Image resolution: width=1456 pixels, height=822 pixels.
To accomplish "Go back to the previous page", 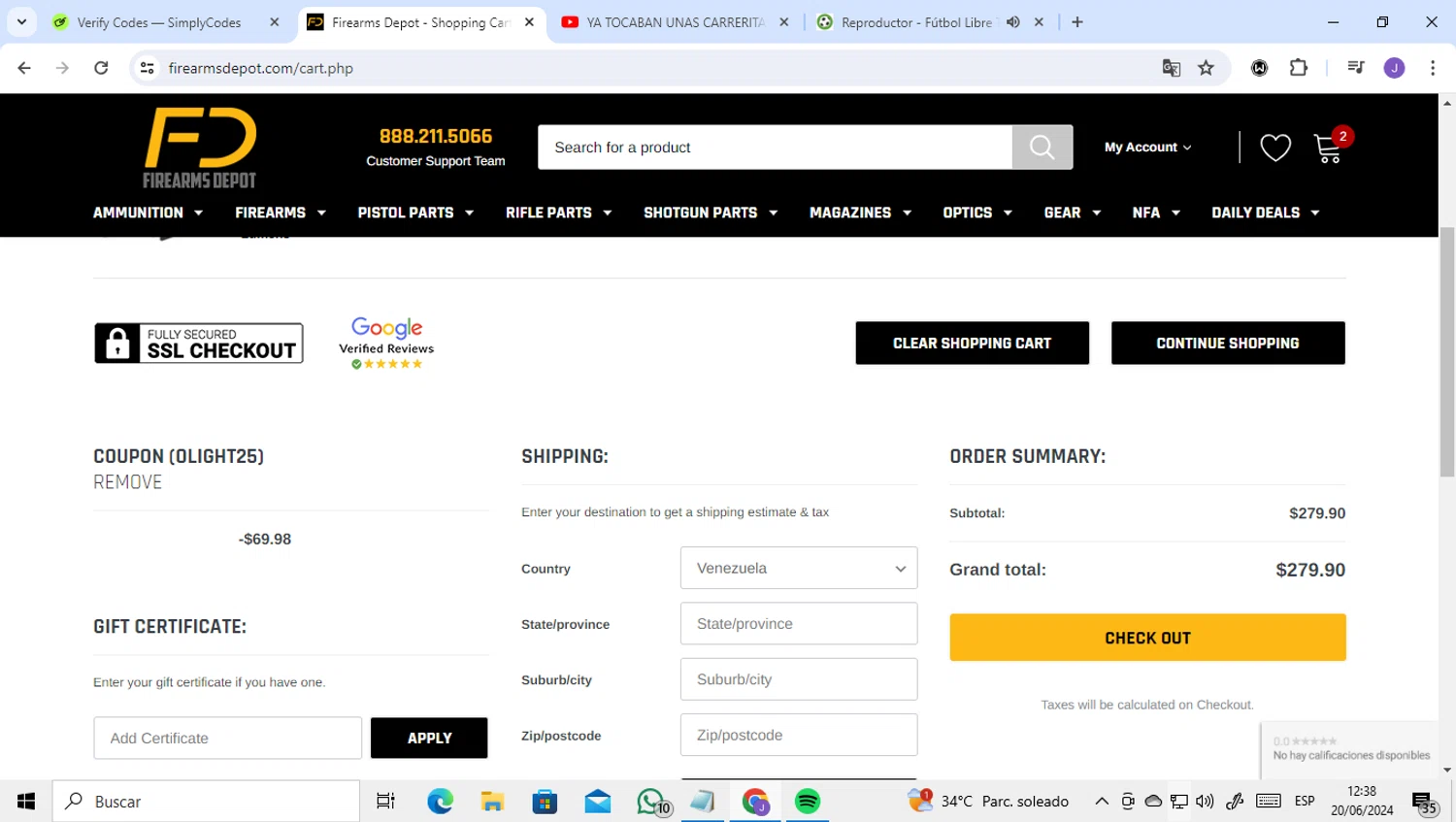I will (x=24, y=68).
